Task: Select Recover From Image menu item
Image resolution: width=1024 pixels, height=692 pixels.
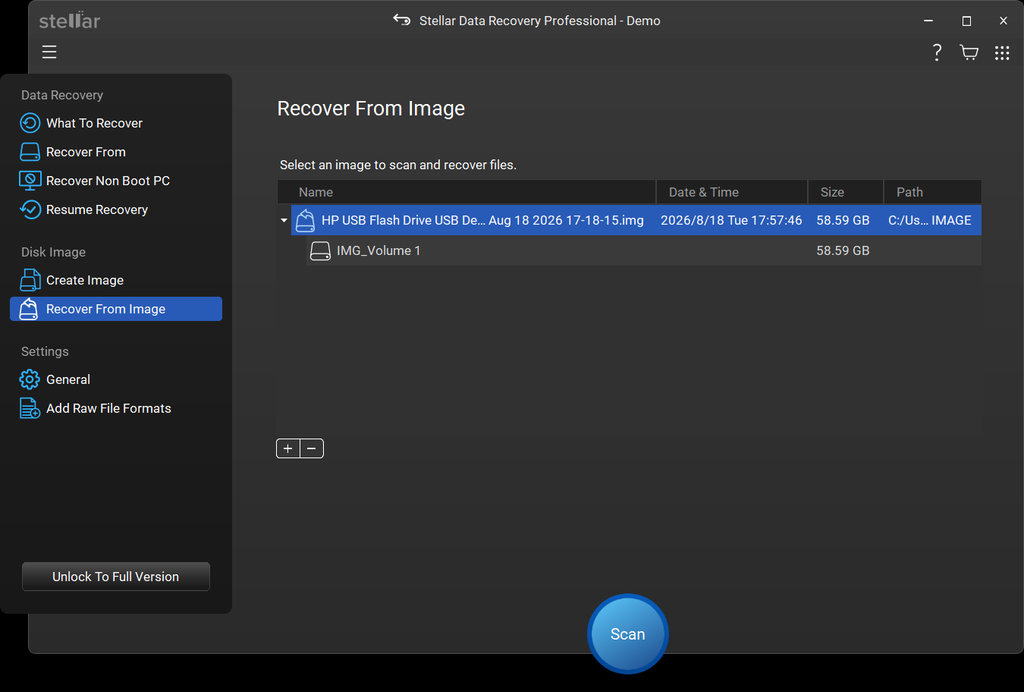Action: (x=116, y=309)
